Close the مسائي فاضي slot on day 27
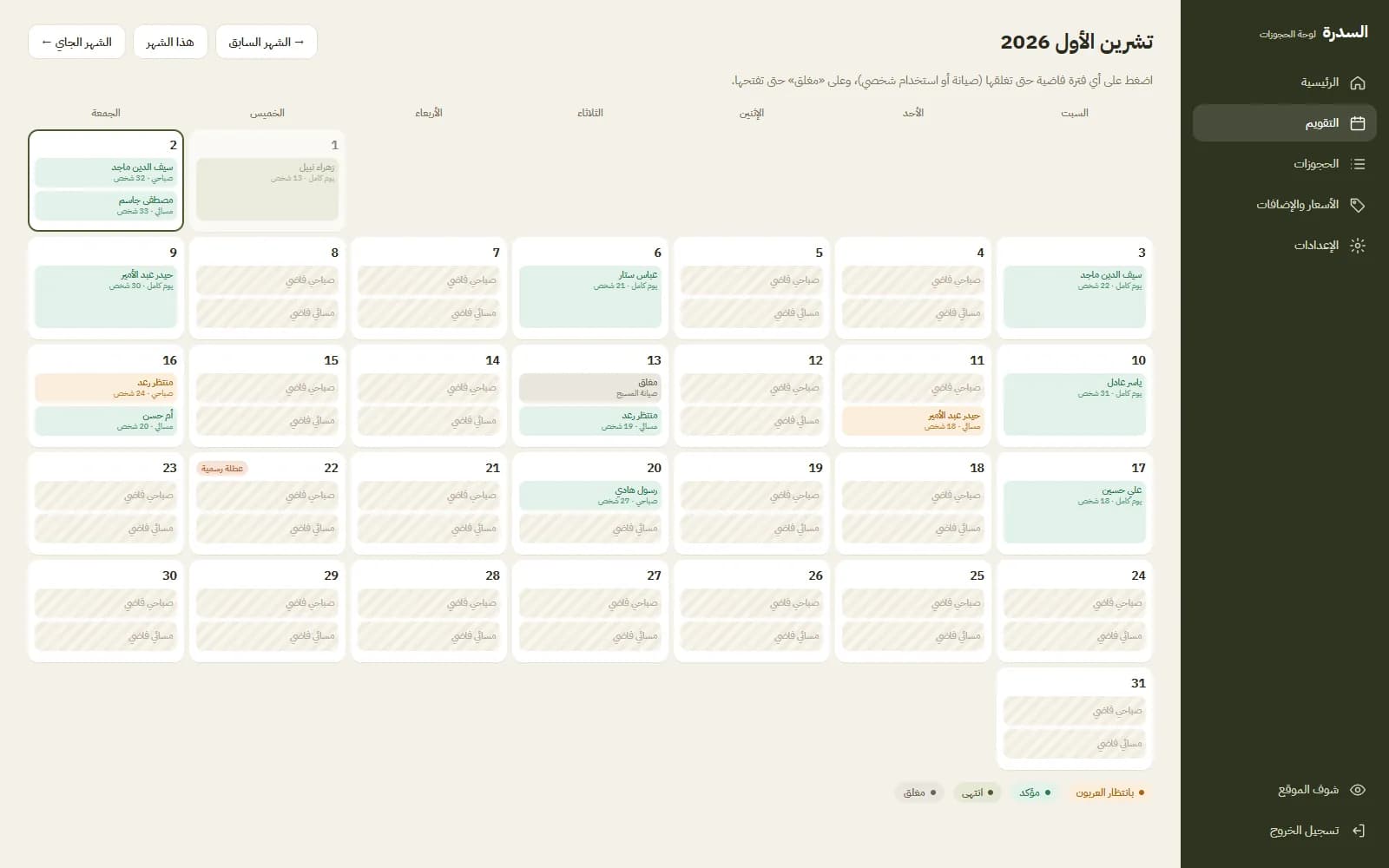 pos(590,635)
